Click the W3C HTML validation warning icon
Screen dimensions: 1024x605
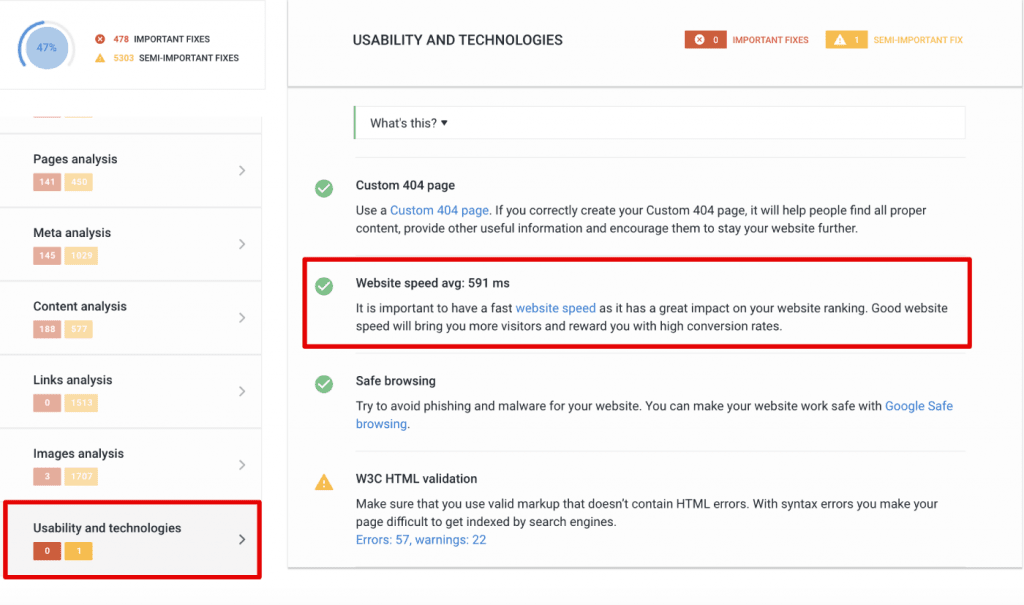[324, 481]
